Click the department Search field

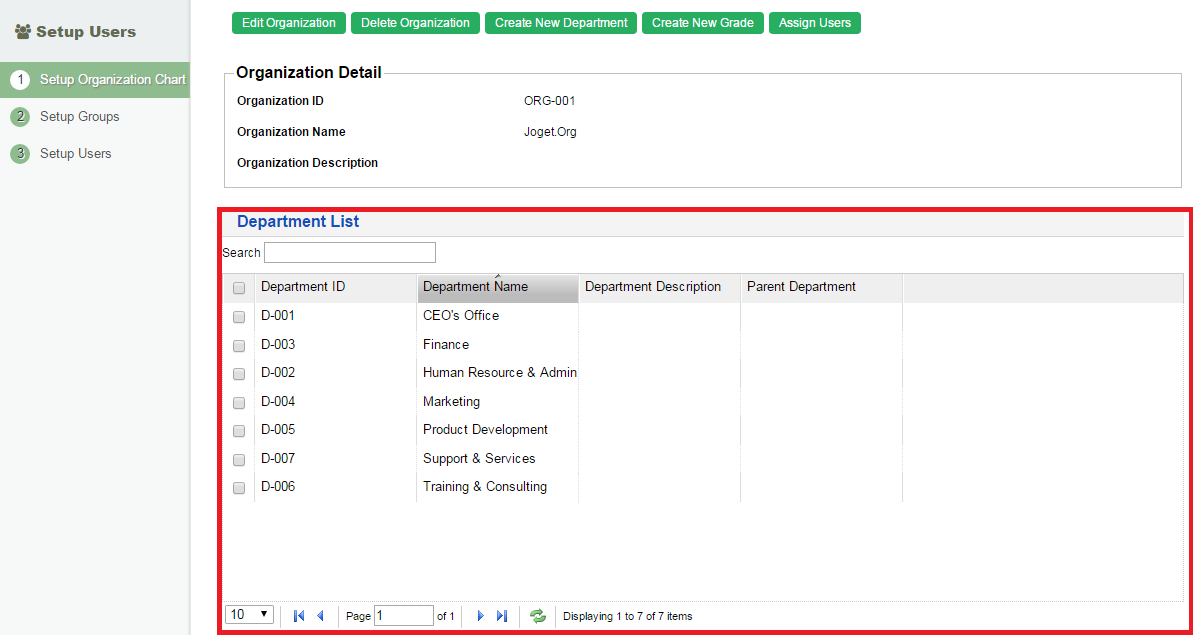point(349,253)
